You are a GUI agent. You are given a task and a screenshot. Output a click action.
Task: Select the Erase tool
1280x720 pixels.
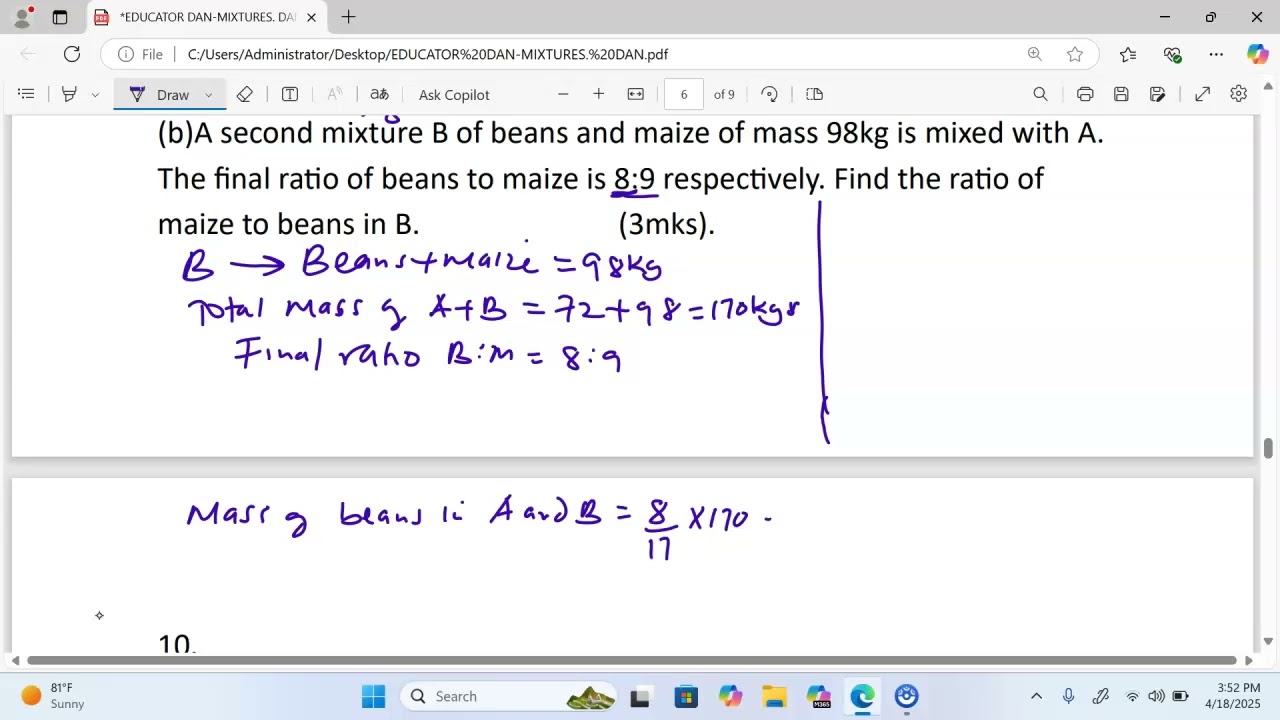245,94
